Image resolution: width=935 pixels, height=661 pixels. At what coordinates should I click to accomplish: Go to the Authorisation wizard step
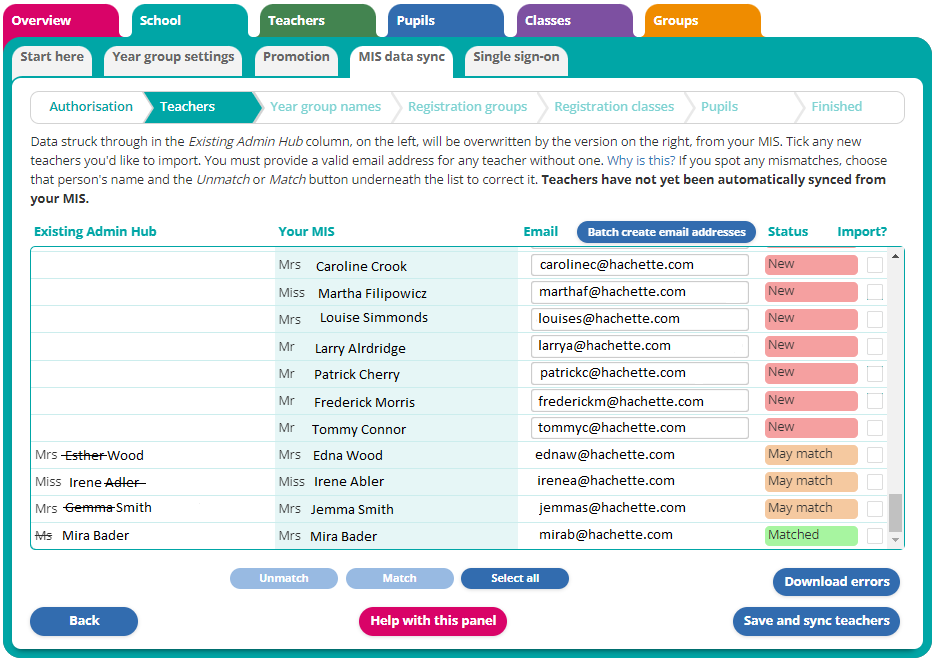coord(91,107)
